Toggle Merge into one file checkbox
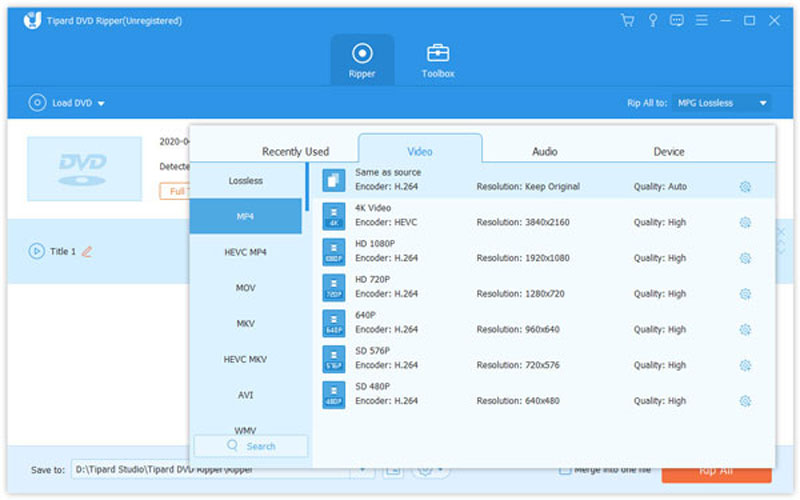 pyautogui.click(x=565, y=469)
